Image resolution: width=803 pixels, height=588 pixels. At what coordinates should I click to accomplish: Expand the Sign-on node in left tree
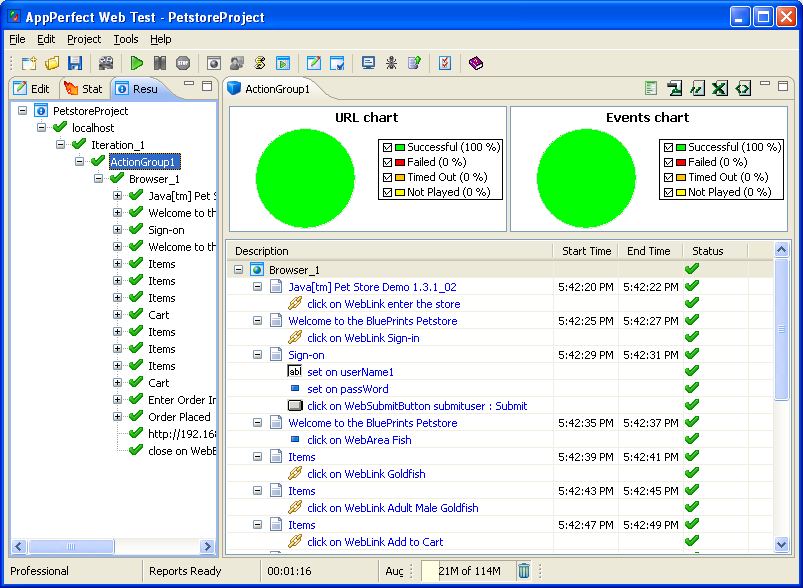tap(117, 230)
